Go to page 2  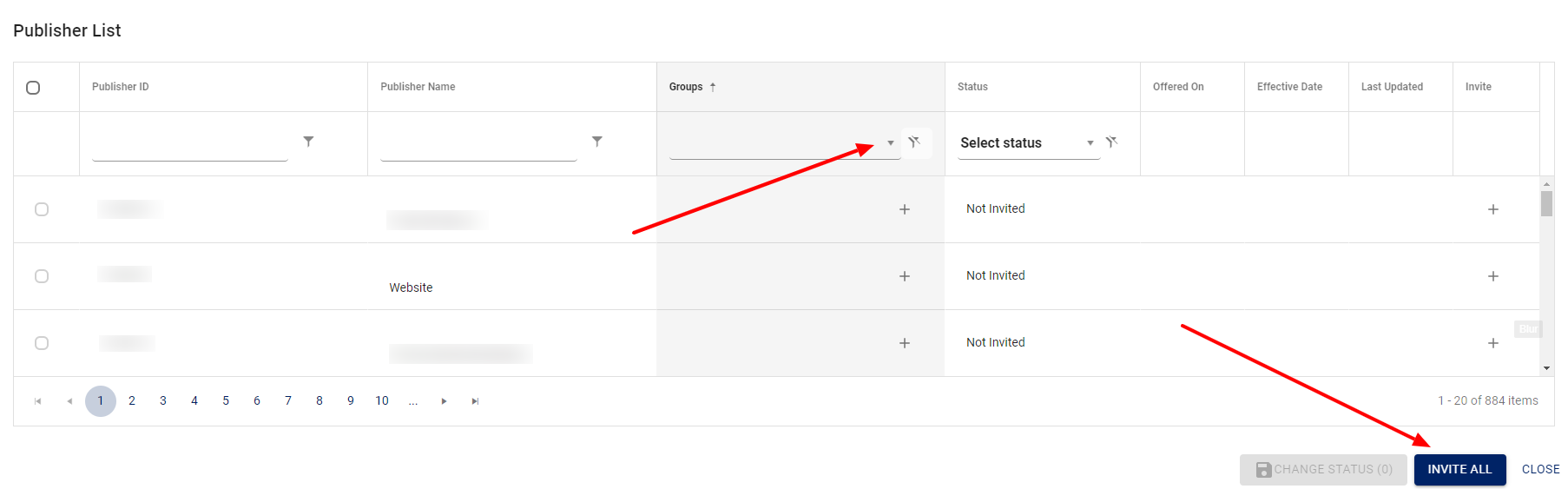pyautogui.click(x=132, y=401)
